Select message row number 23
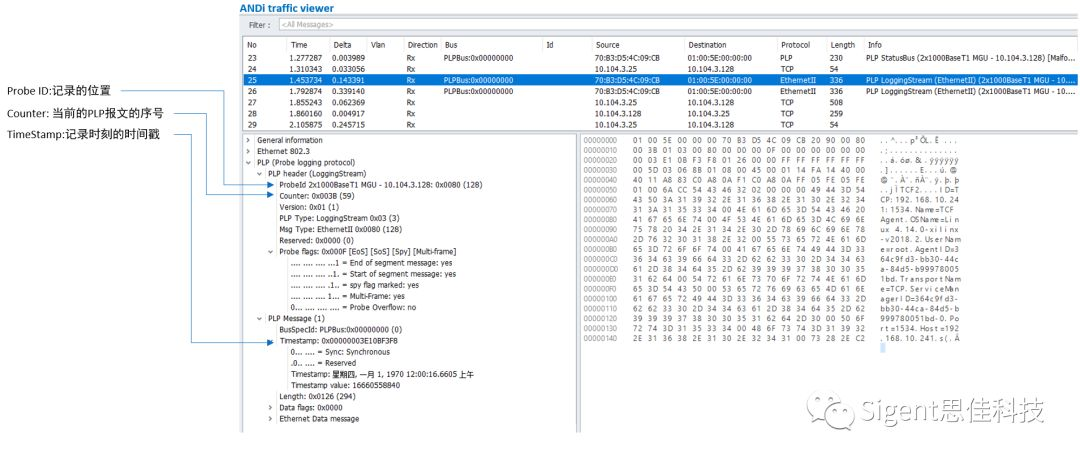This screenshot has width=1080, height=462. click(660, 58)
